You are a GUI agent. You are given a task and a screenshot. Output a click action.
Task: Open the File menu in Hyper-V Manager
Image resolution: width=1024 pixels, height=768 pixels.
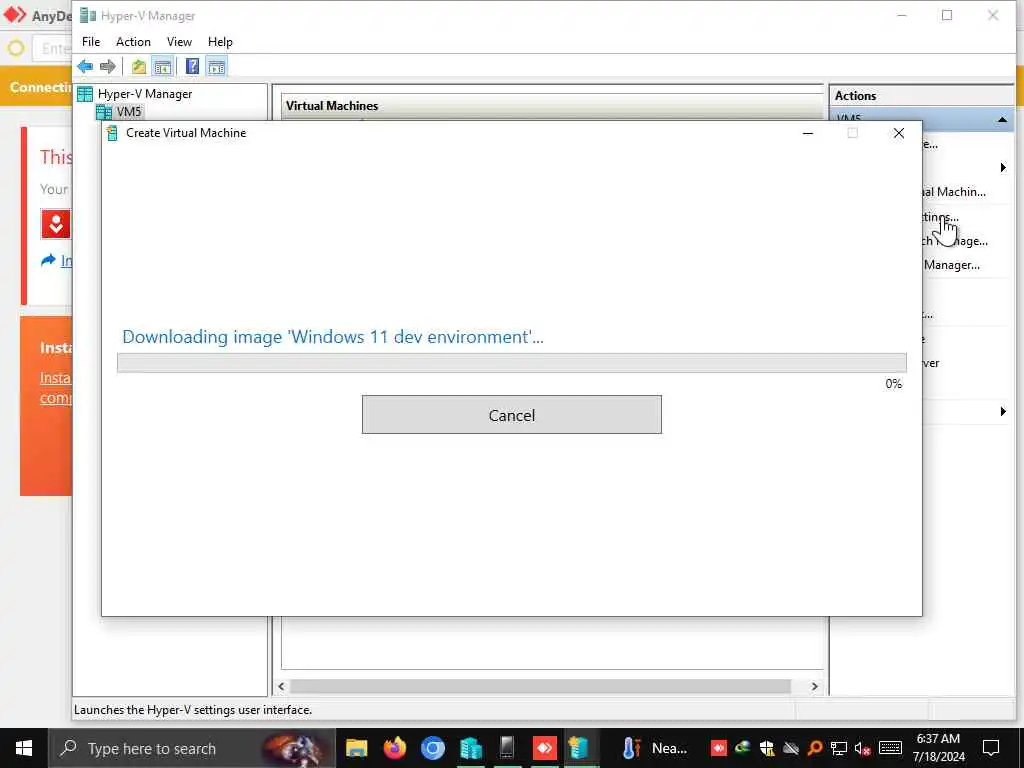tap(91, 42)
